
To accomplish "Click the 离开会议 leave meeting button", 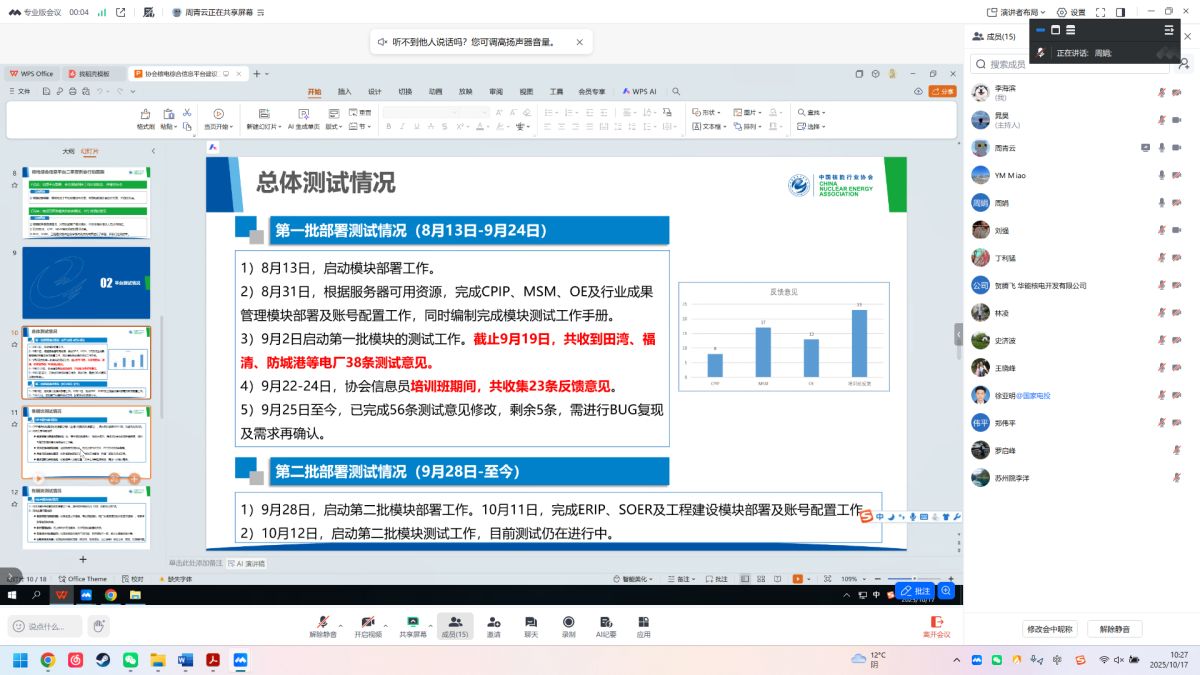I will tap(936, 626).
